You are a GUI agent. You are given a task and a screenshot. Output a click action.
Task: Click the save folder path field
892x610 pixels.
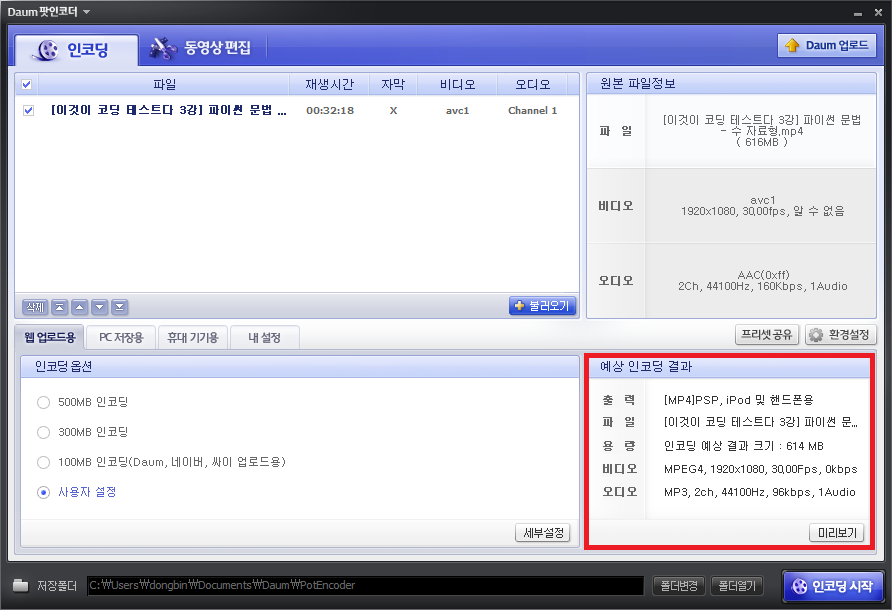(365, 586)
